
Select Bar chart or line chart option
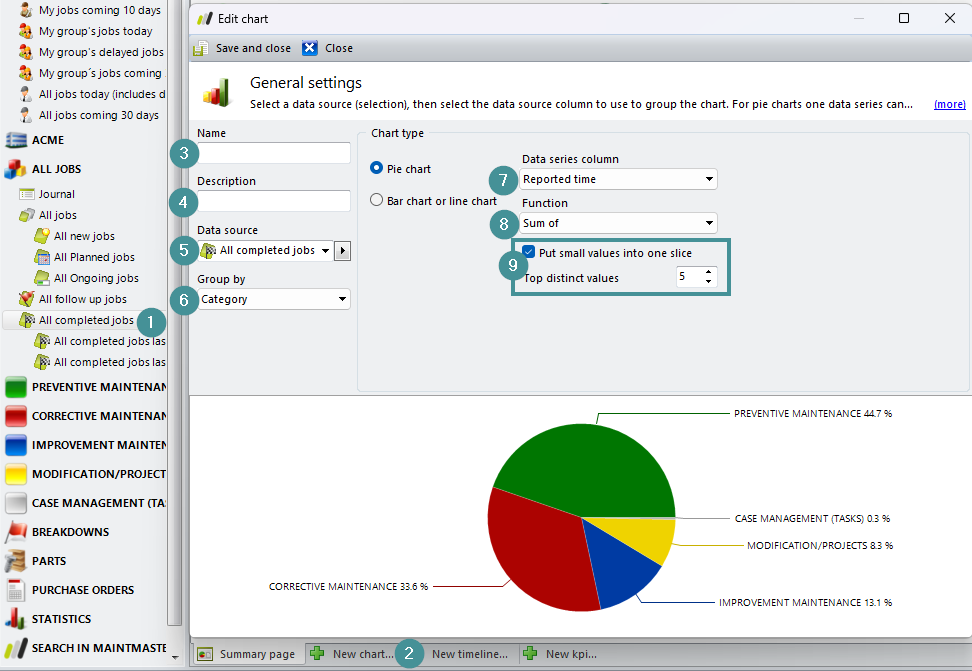[x=377, y=200]
